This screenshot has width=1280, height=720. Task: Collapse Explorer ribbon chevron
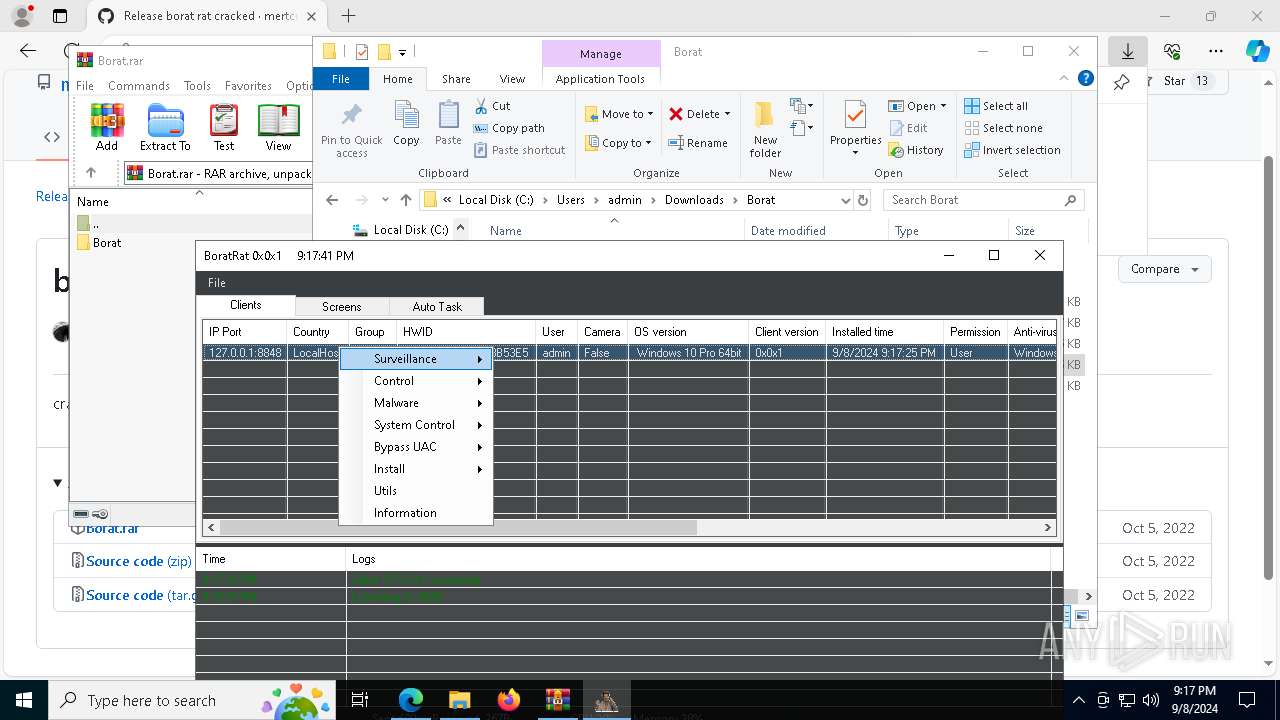[x=1064, y=79]
